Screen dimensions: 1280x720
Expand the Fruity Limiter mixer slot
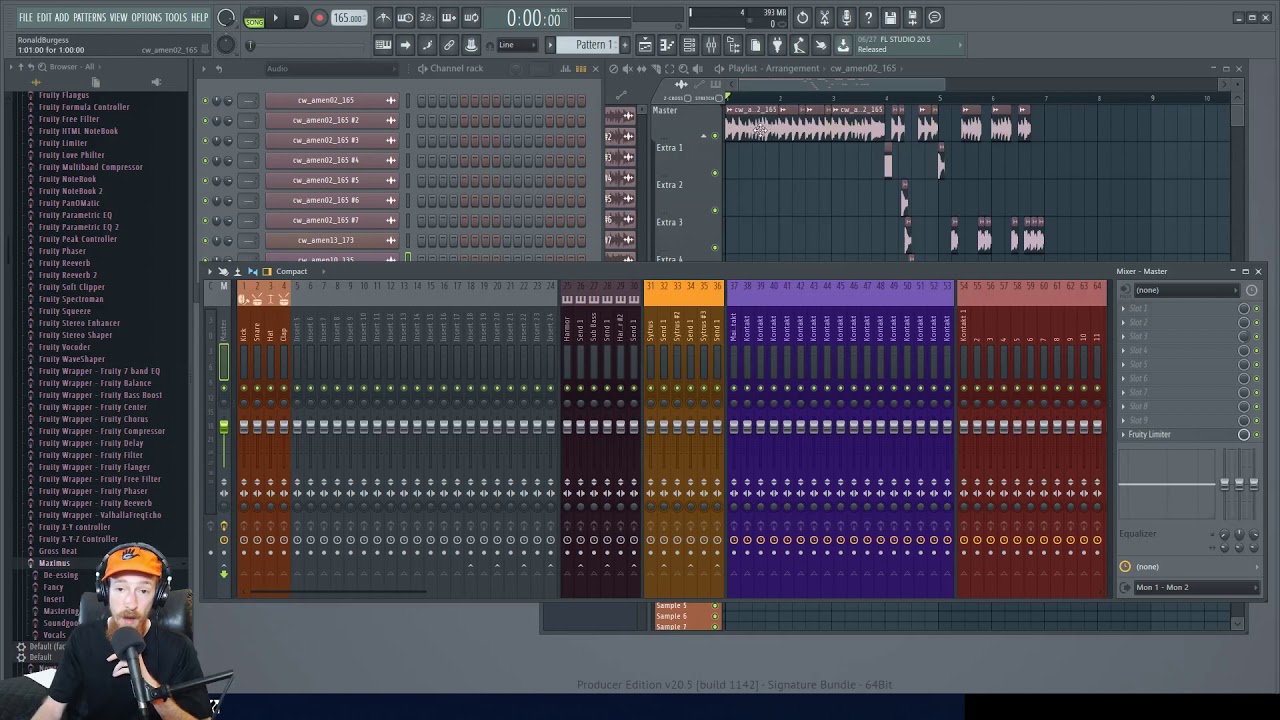(x=1122, y=435)
